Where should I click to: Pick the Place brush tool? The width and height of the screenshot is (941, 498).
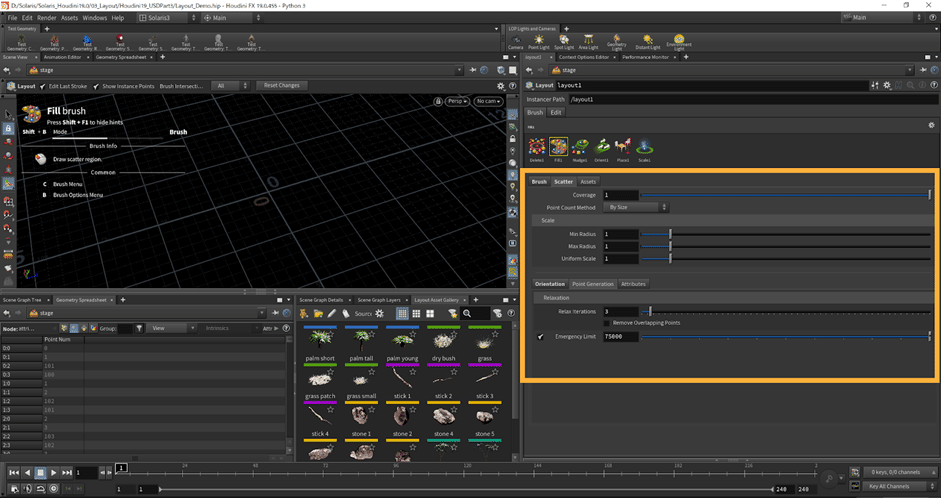point(622,148)
